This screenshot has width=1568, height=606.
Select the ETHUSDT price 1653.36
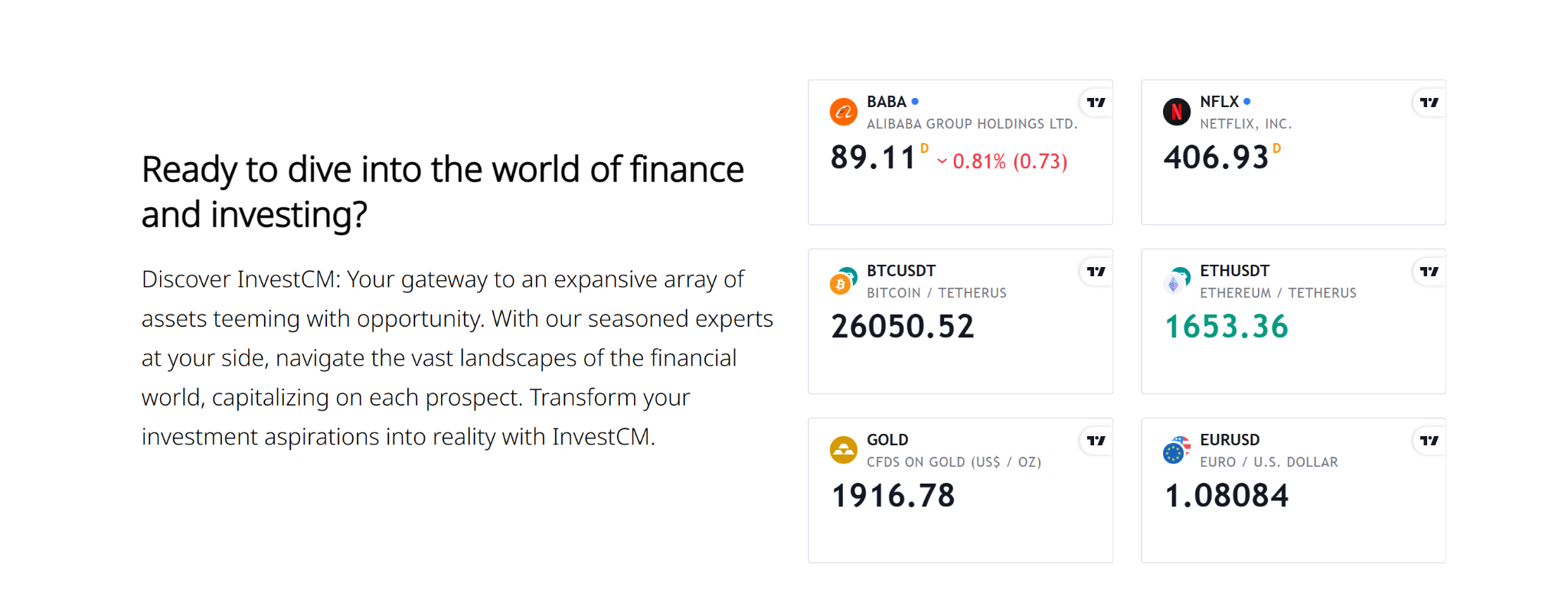click(1227, 327)
